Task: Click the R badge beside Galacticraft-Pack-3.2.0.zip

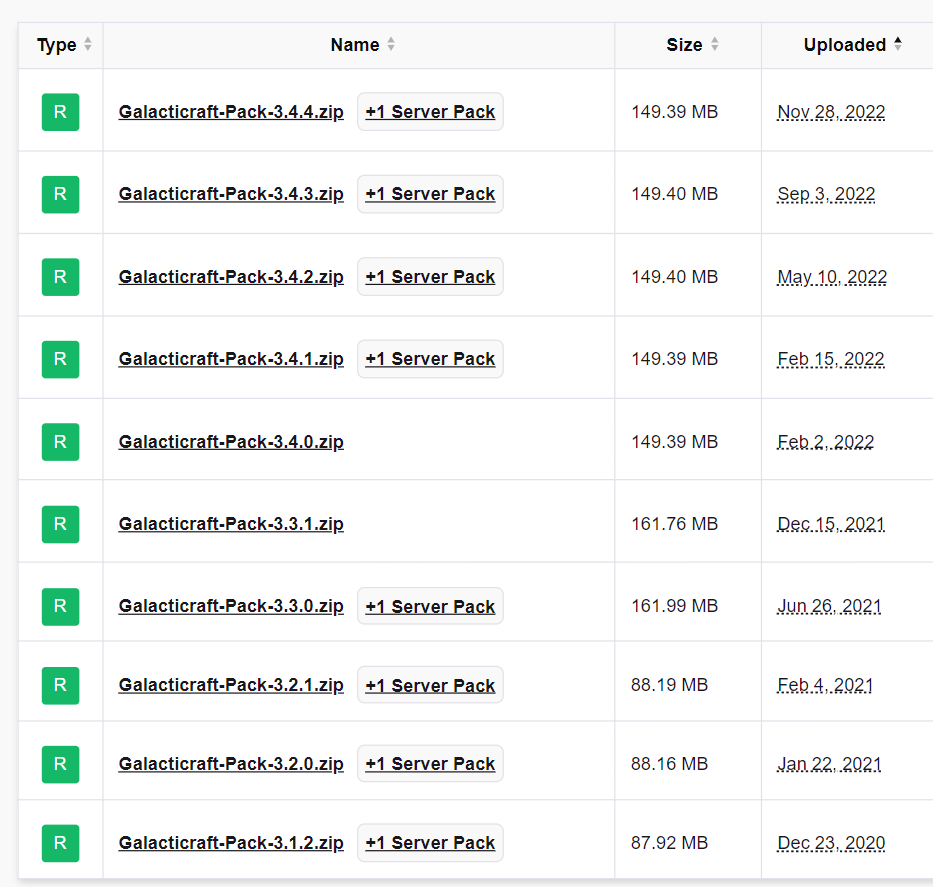Action: pos(60,764)
